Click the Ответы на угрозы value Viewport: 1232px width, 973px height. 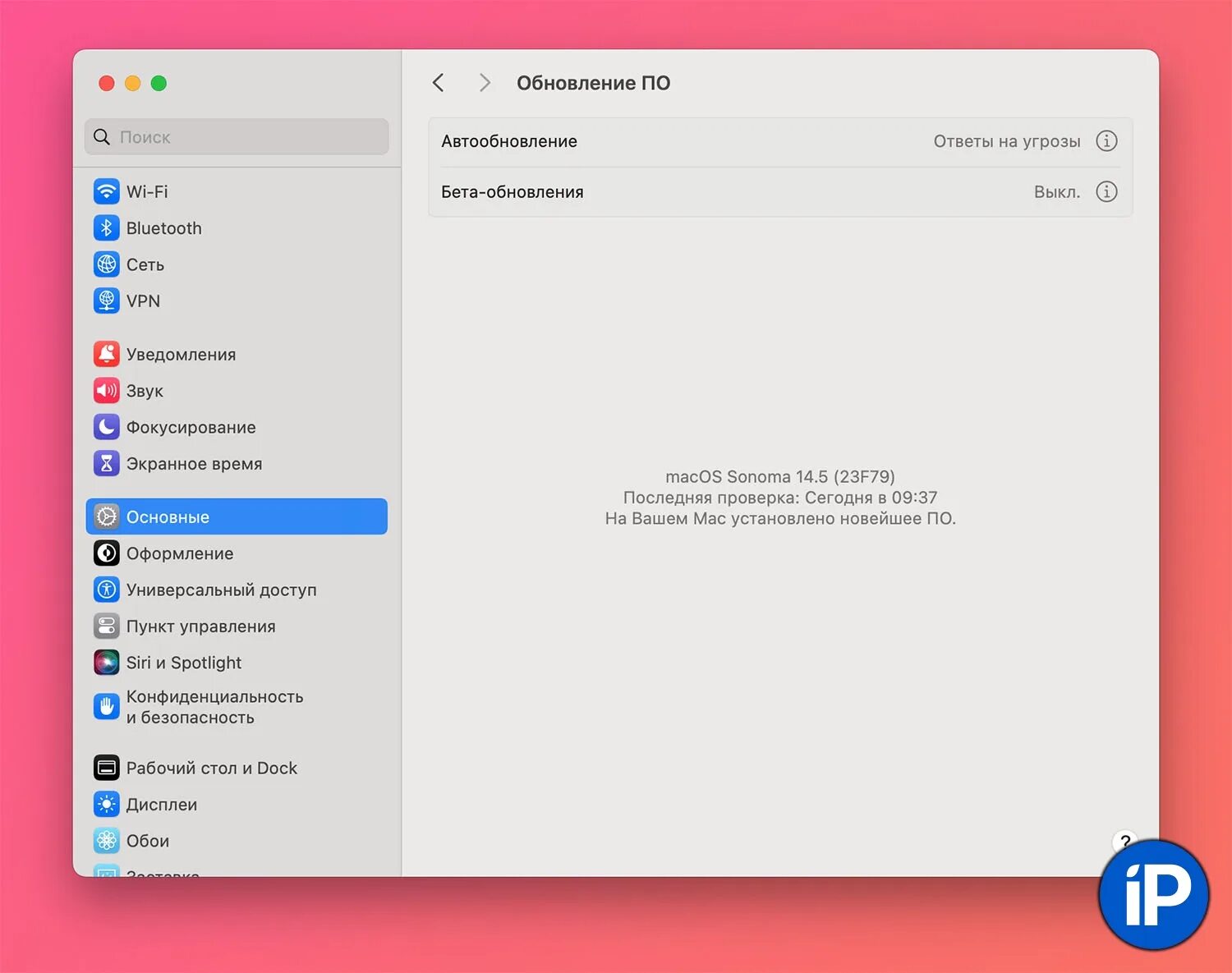click(x=1007, y=141)
